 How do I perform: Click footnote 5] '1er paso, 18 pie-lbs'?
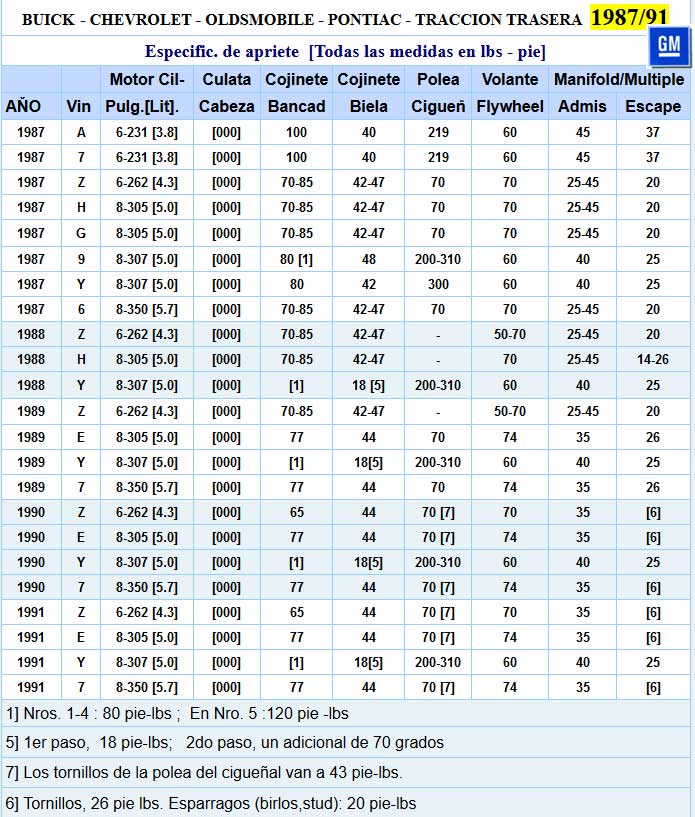click(x=98, y=742)
